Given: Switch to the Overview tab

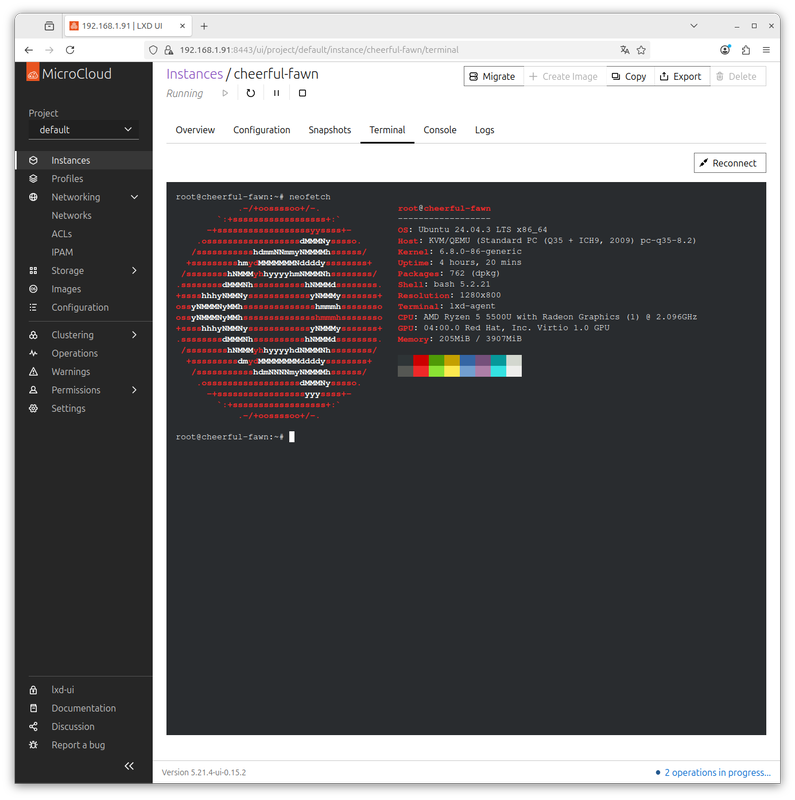Looking at the screenshot, I should [195, 130].
